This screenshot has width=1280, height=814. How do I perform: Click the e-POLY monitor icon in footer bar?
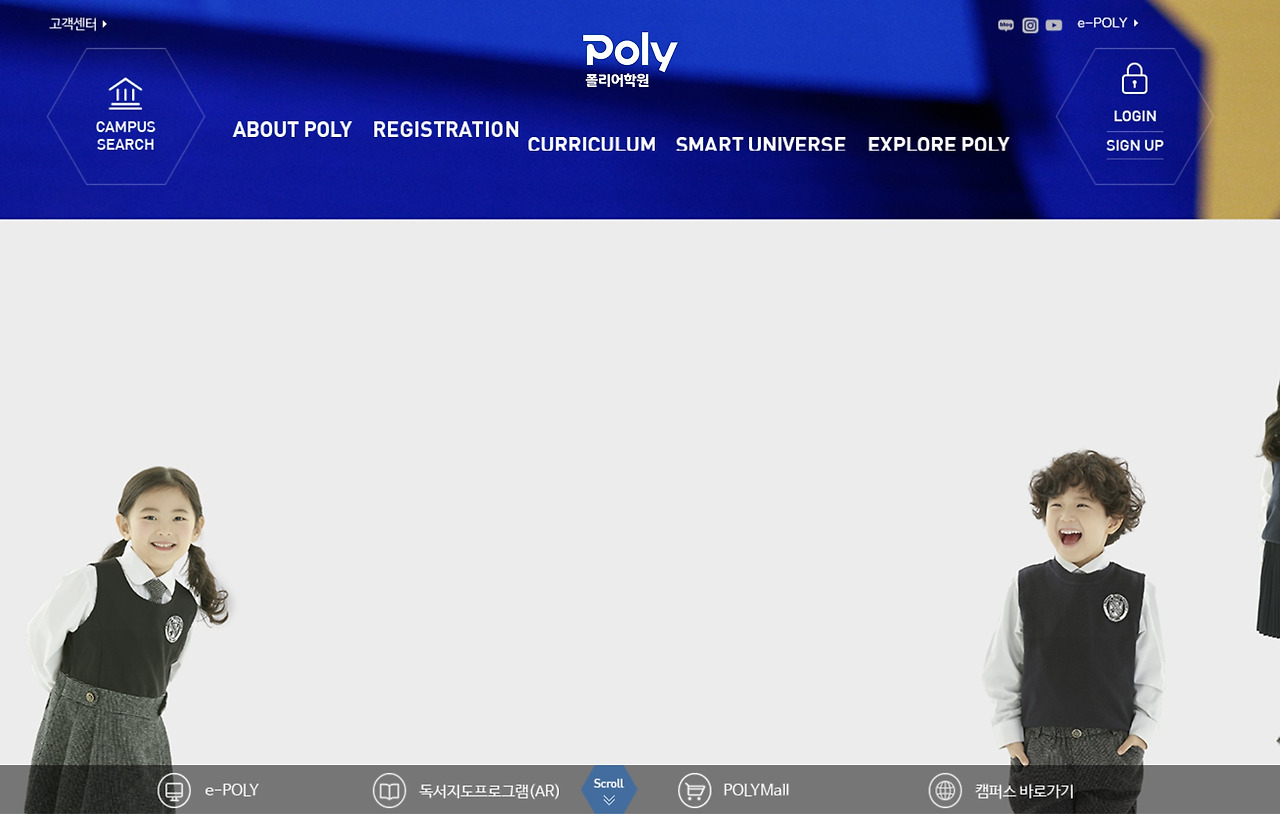174,790
